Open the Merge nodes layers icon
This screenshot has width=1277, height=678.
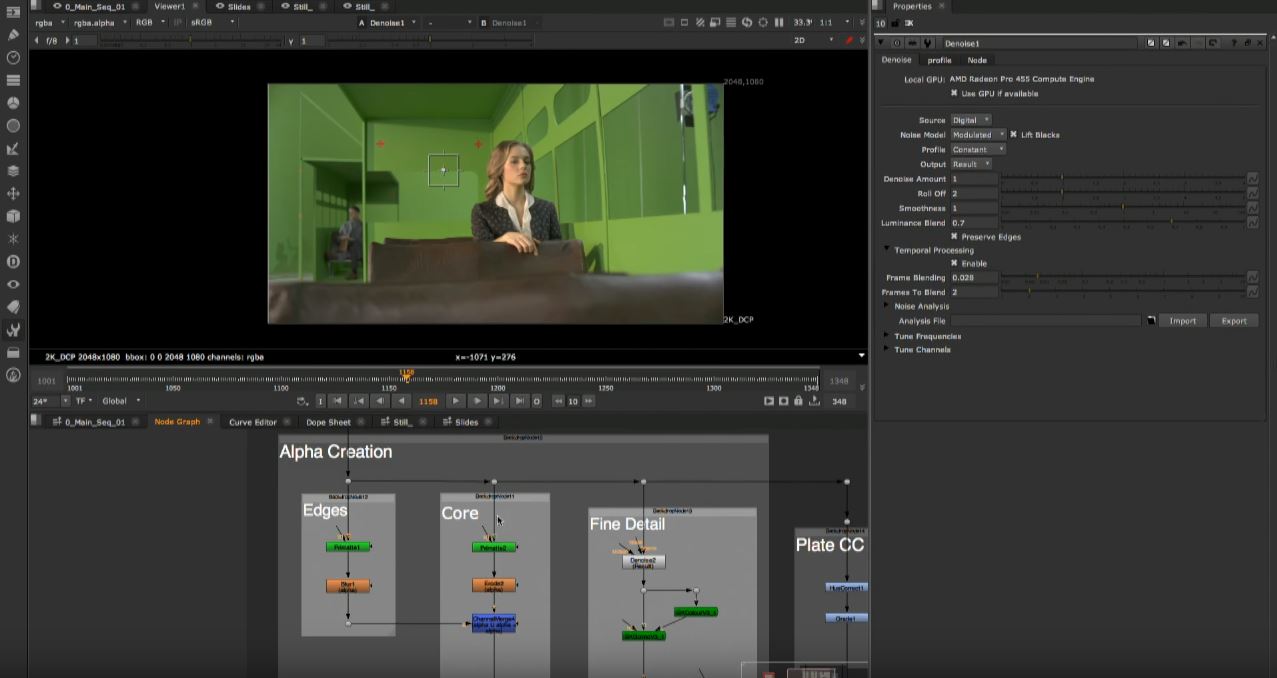(x=13, y=171)
